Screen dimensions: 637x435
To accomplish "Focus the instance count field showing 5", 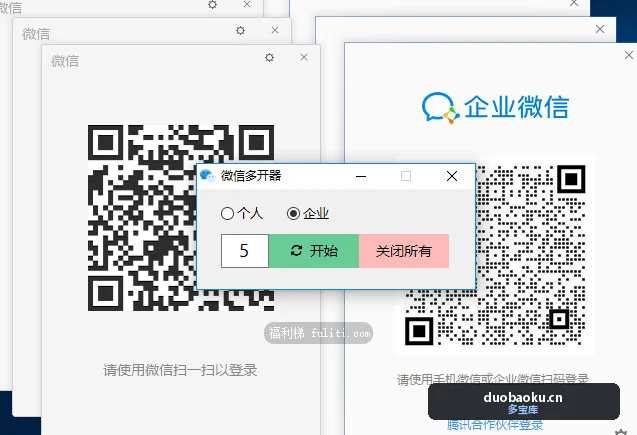I will [245, 251].
